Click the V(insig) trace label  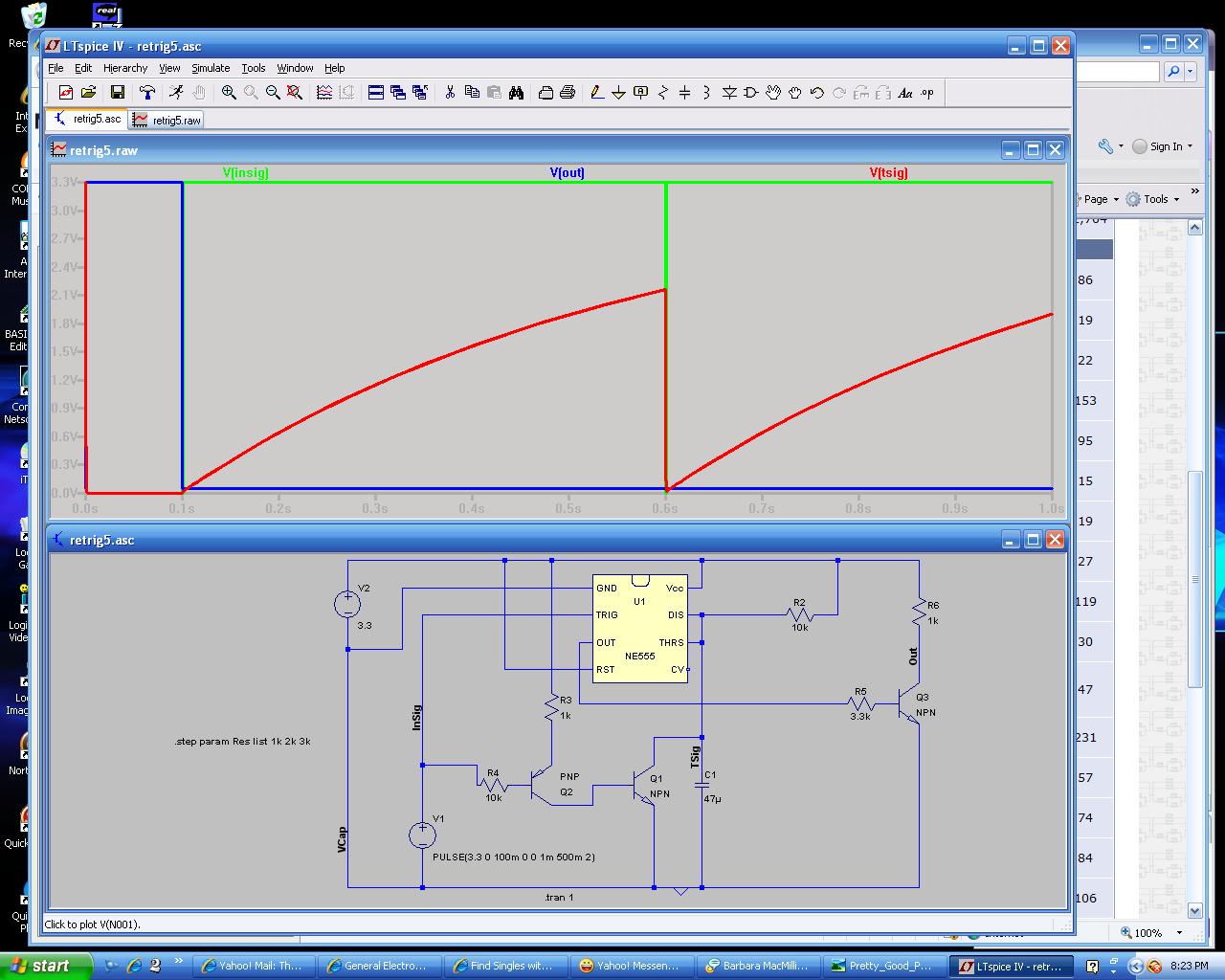246,173
